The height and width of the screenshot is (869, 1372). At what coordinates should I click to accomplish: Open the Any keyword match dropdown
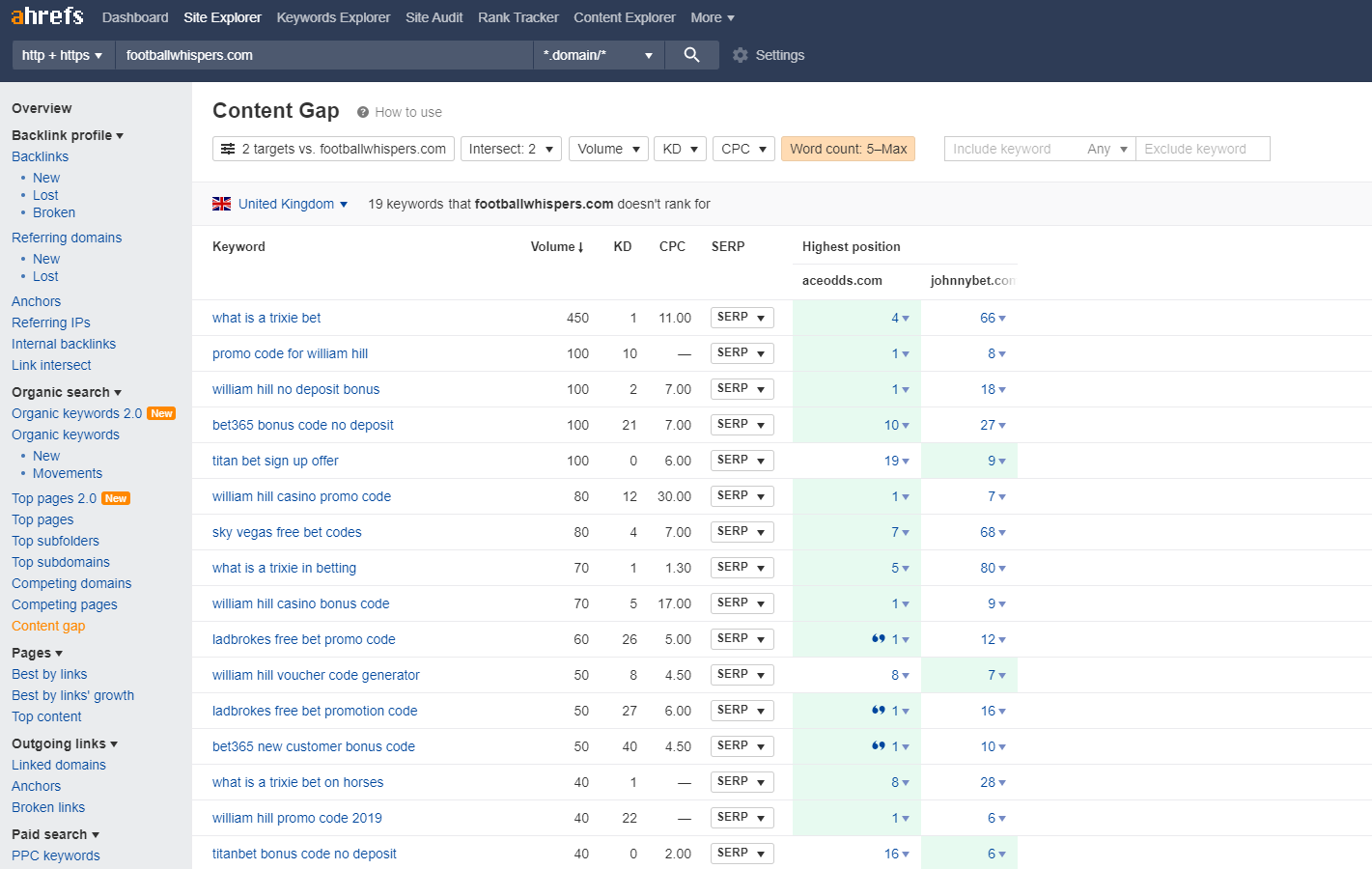[x=1107, y=149]
